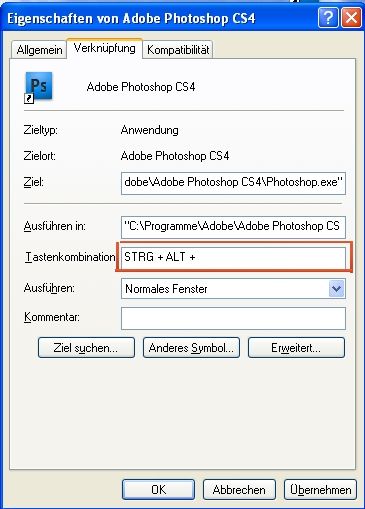This screenshot has width=365, height=509.
Task: Focus the Ziel target path field
Action: [233, 183]
